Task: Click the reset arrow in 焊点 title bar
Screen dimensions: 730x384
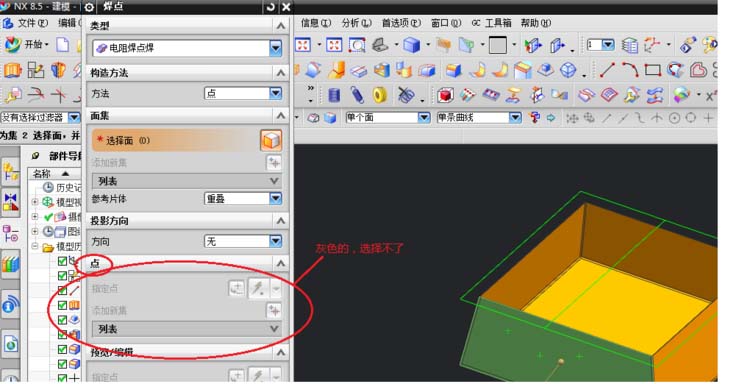Action: [x=270, y=7]
